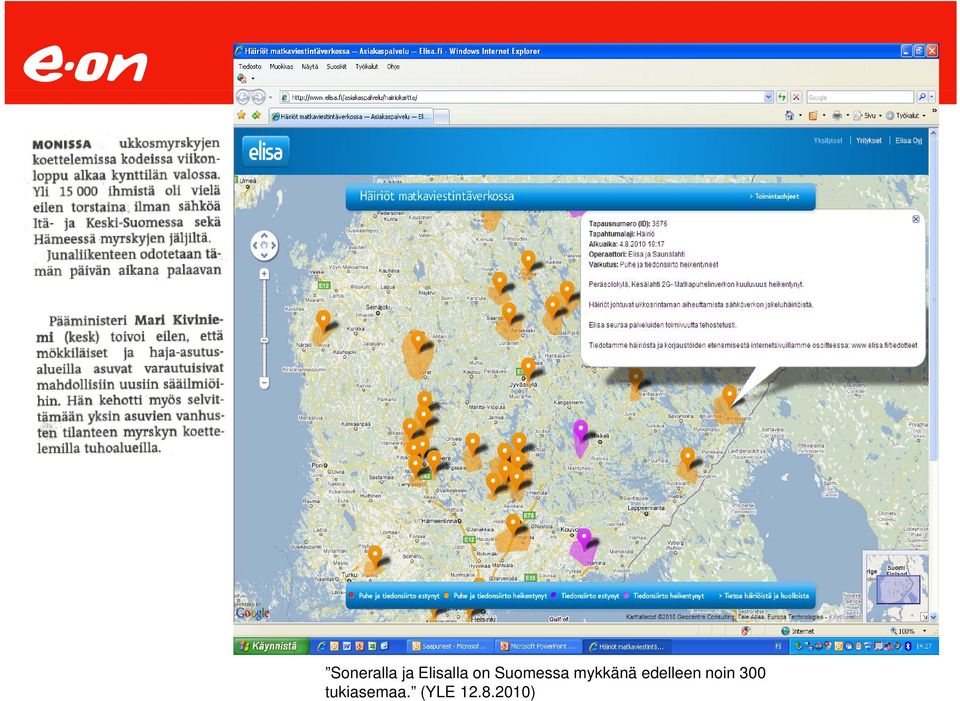Click the Puhe ja tiedonsiirto estynyt legend
960x701 pixels.
click(394, 595)
